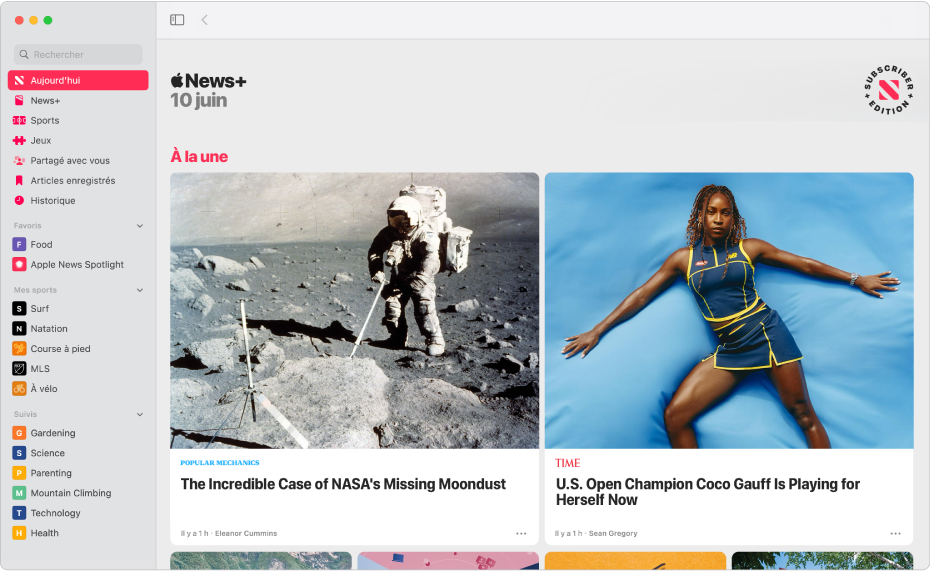Open more options for NASA Moondust article
Screen dimensions: 931x572
click(x=521, y=533)
